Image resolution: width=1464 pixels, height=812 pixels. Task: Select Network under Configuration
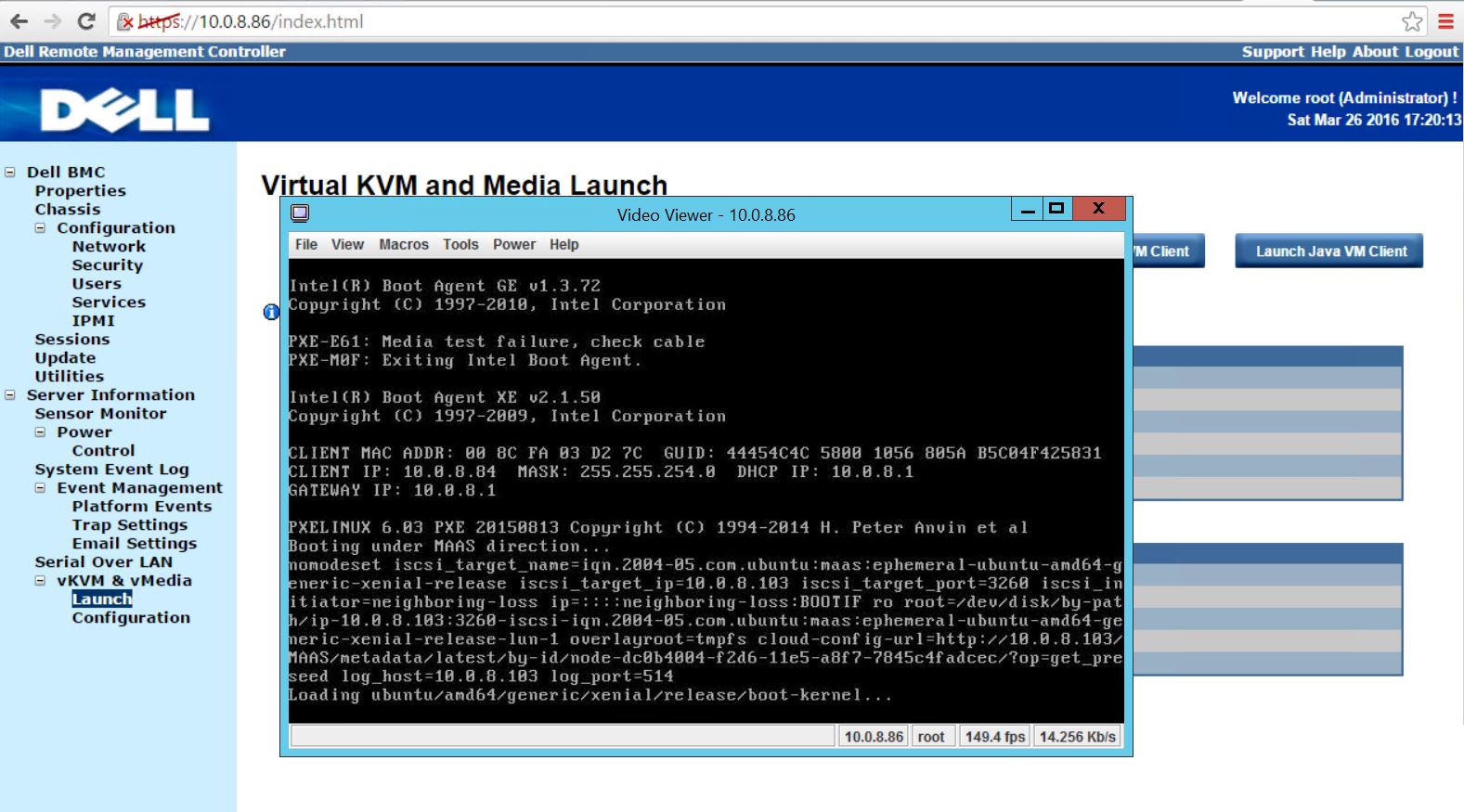pos(110,246)
